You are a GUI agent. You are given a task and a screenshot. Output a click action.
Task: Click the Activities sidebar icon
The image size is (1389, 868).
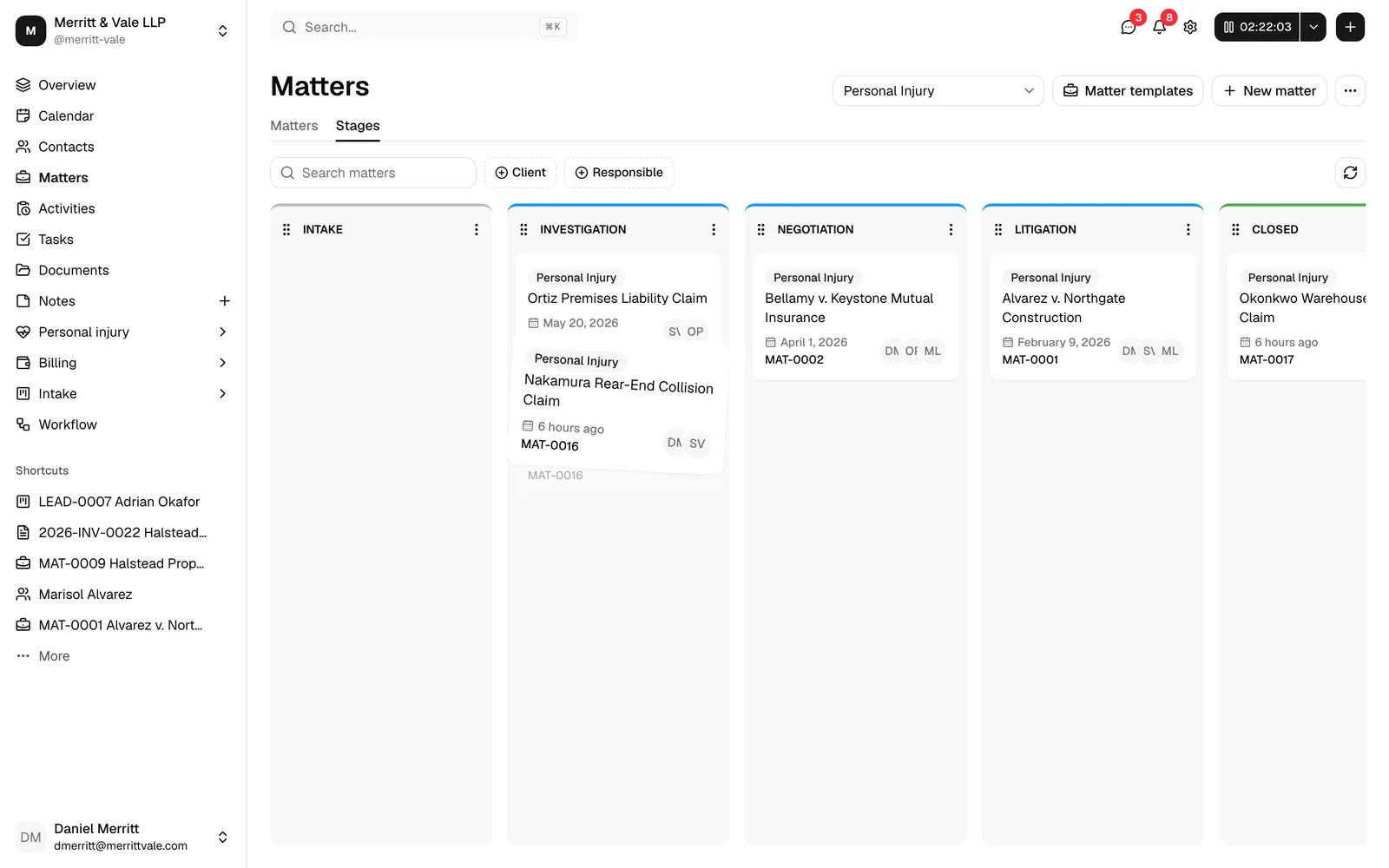pos(23,208)
